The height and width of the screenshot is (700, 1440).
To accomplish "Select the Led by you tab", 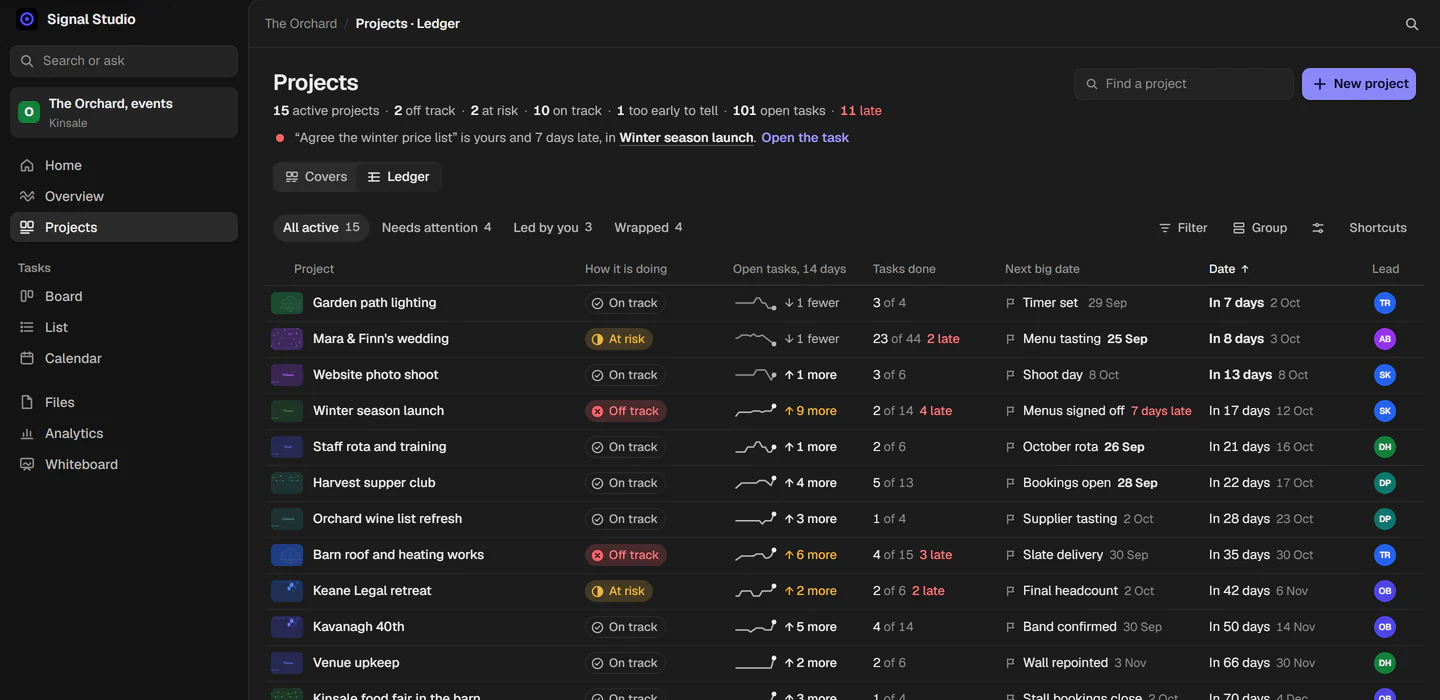I will pyautogui.click(x=552, y=228).
